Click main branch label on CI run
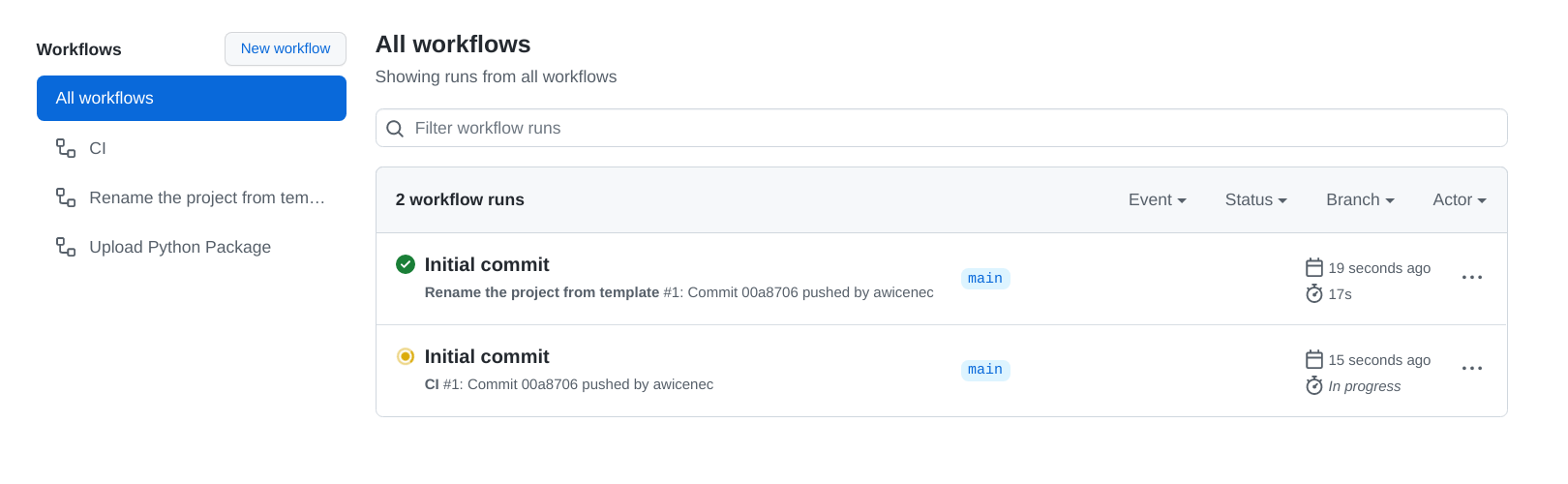Screen dimensions: 1568x484 pyautogui.click(x=985, y=370)
